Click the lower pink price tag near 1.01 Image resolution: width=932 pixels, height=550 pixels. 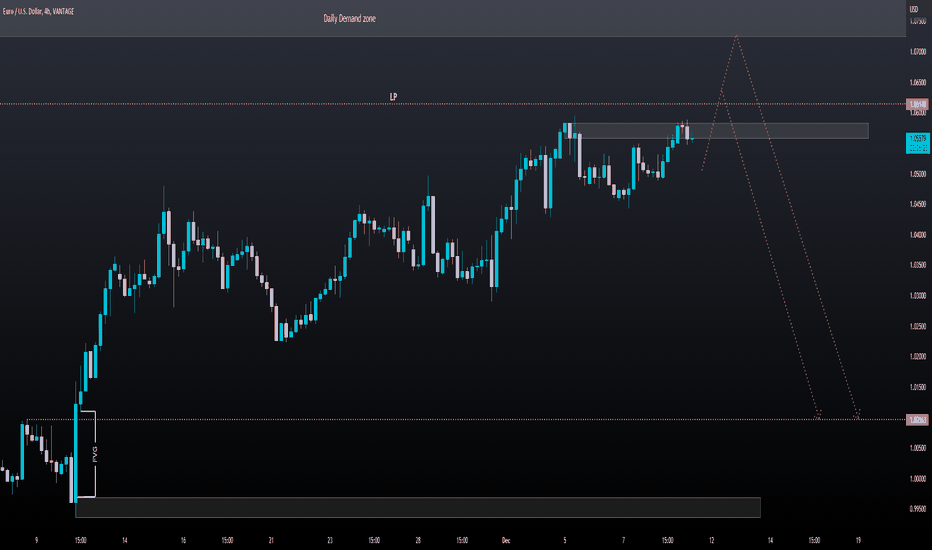point(918,420)
